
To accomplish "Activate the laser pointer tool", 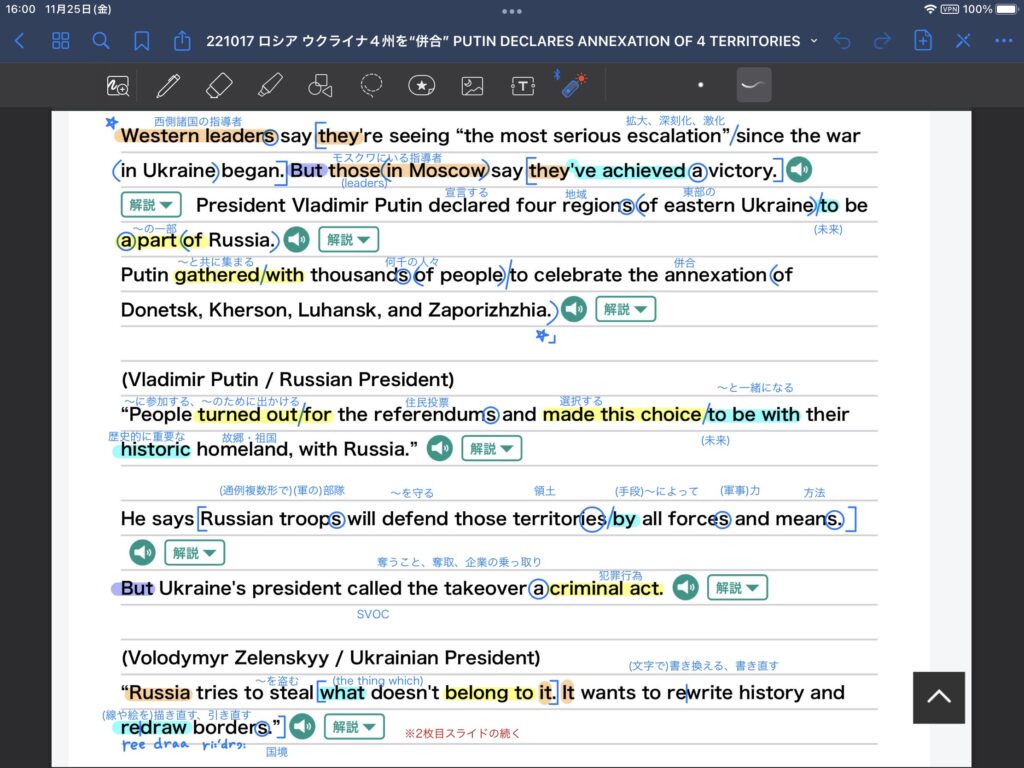I will 572,85.
